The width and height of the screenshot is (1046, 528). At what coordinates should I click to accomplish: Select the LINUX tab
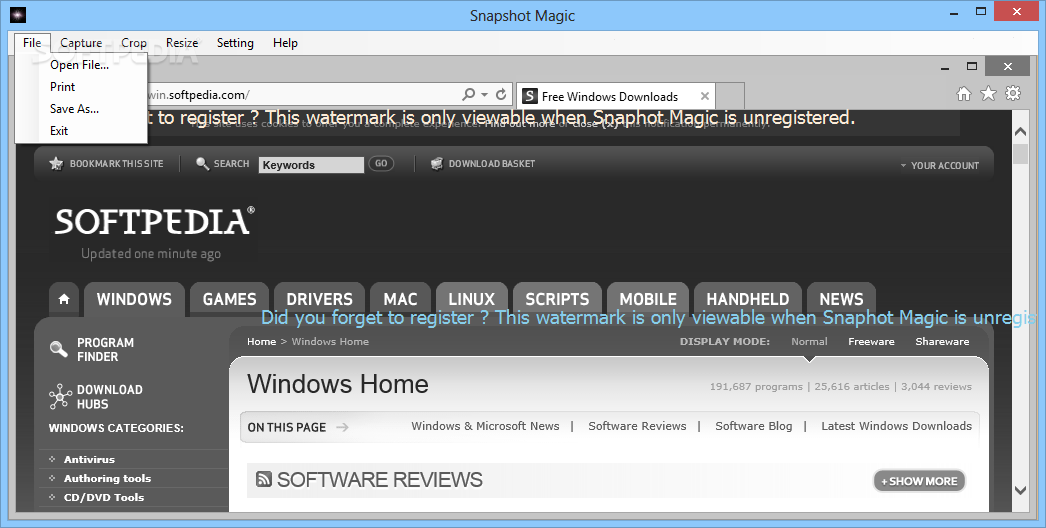472,299
